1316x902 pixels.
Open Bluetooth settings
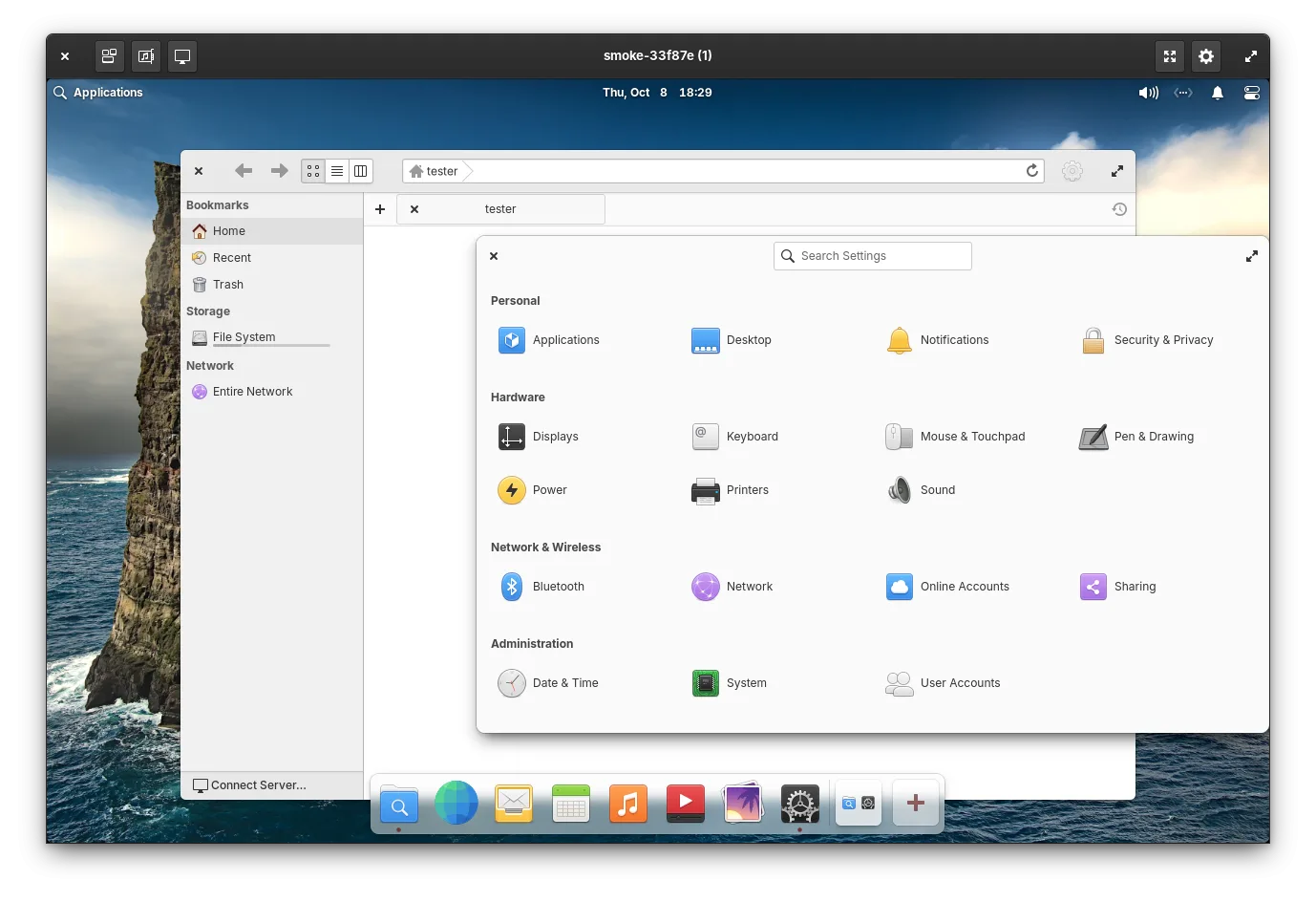tap(541, 587)
